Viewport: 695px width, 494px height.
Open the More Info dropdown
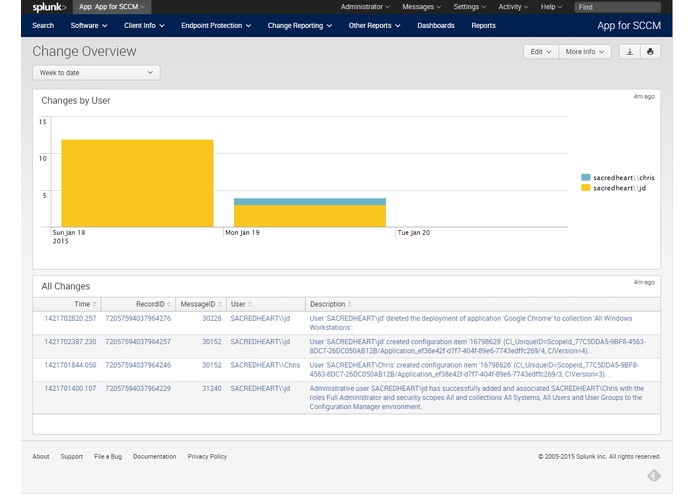pos(585,52)
